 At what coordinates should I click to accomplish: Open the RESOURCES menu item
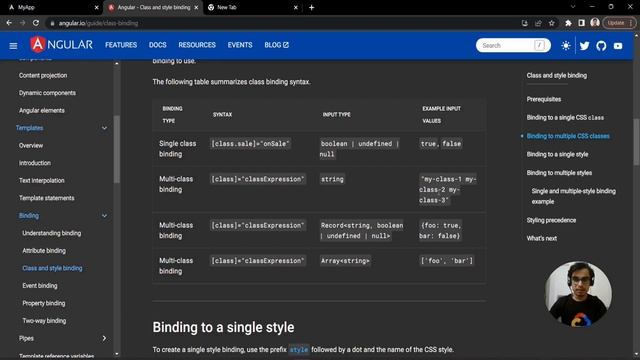[197, 45]
